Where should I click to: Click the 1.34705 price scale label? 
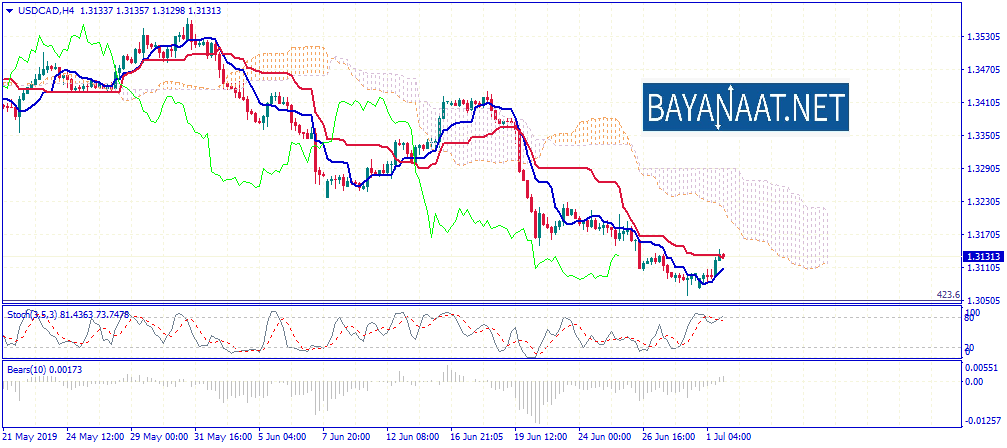click(982, 70)
